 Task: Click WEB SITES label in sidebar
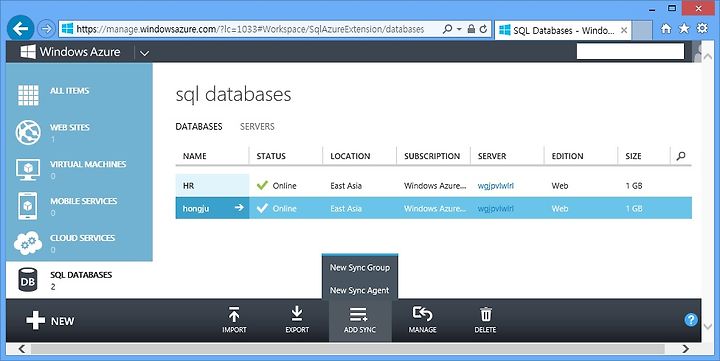(70, 127)
